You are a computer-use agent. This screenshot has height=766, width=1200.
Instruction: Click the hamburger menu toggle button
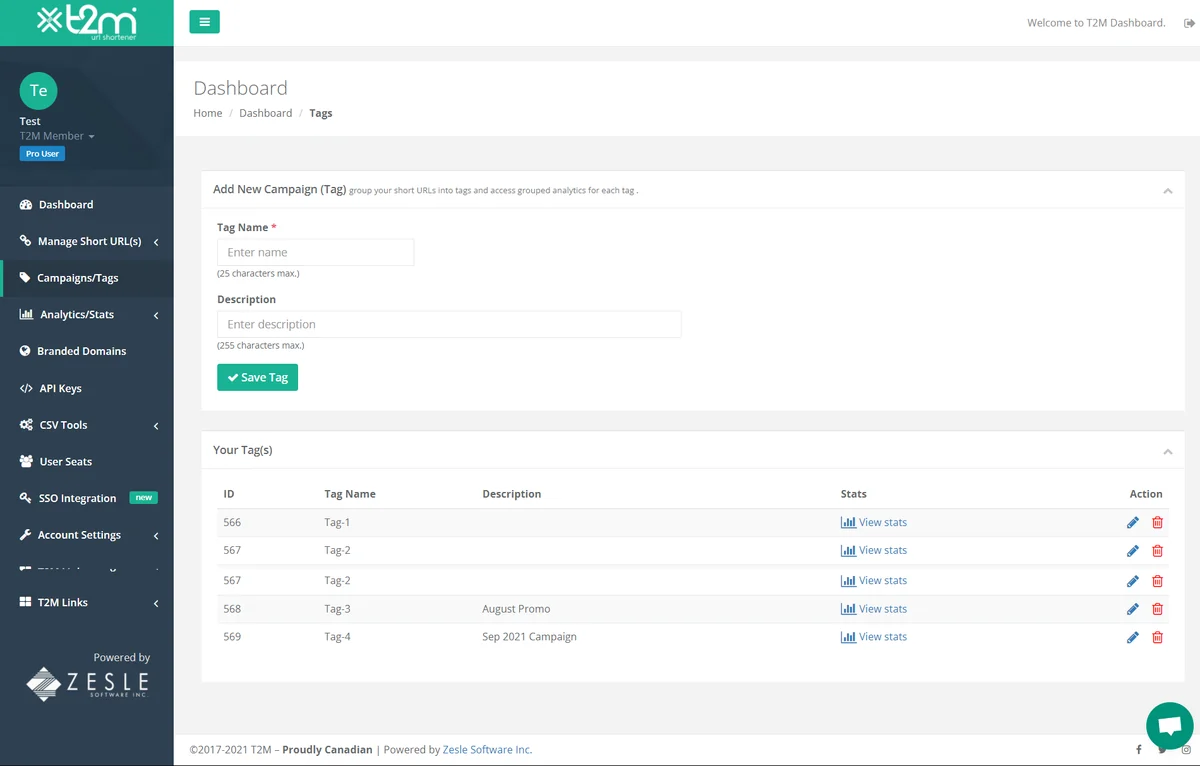(204, 22)
